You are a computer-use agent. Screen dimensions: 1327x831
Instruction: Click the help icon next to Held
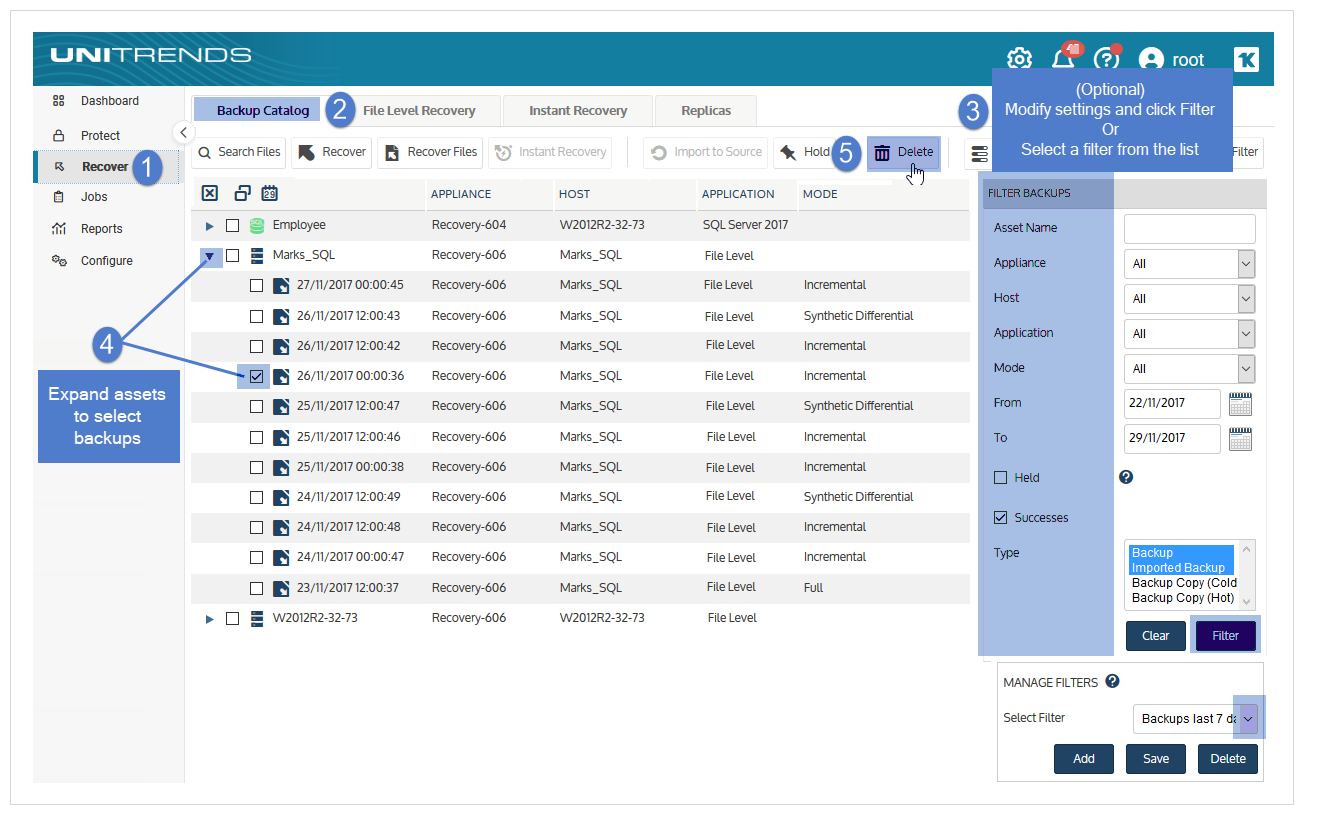pyautogui.click(x=1125, y=477)
